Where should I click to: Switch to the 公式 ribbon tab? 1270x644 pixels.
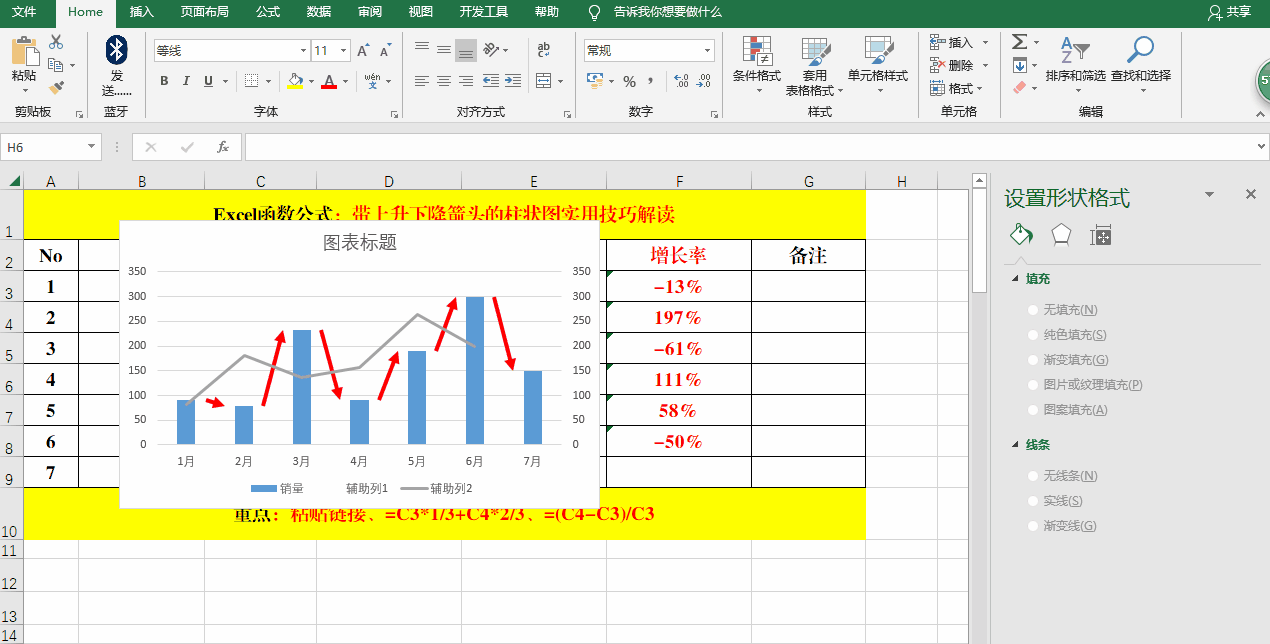coord(268,12)
